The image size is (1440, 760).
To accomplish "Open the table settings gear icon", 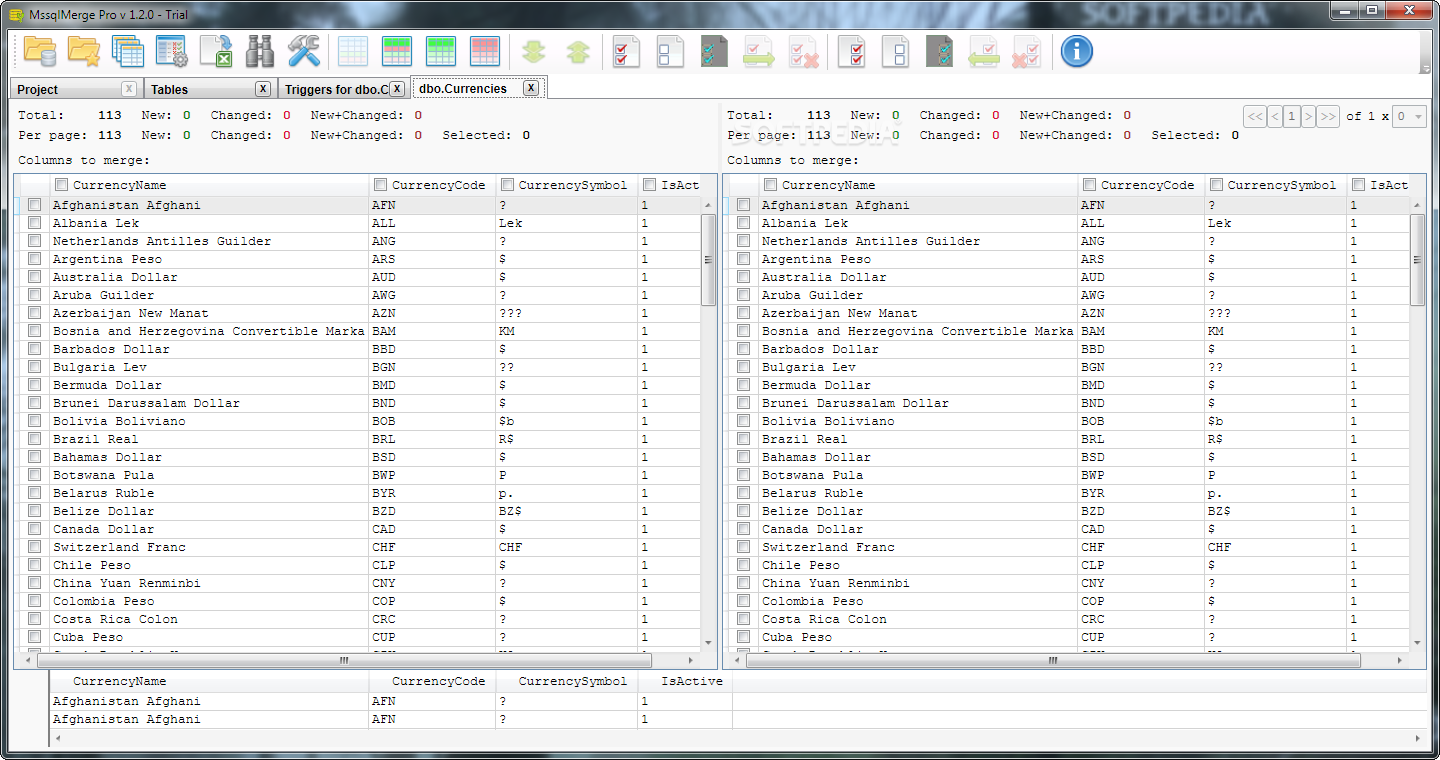I will (172, 51).
